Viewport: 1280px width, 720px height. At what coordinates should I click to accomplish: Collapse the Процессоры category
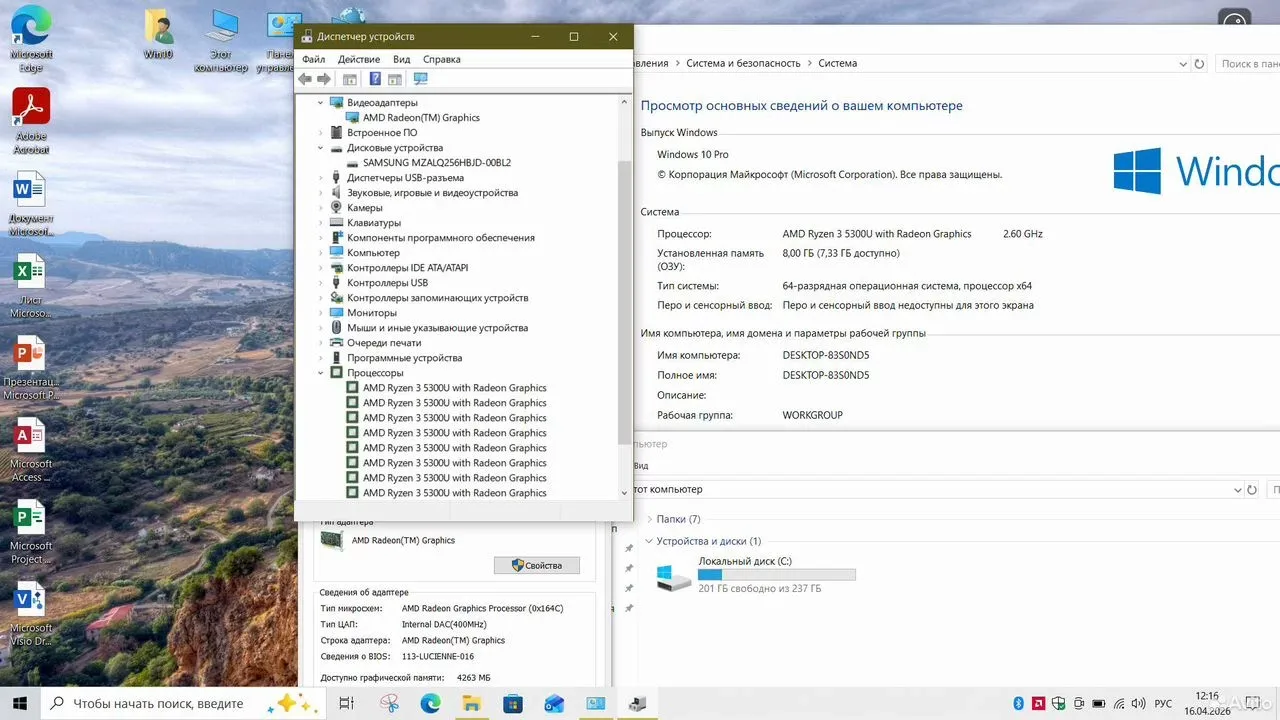coord(321,373)
